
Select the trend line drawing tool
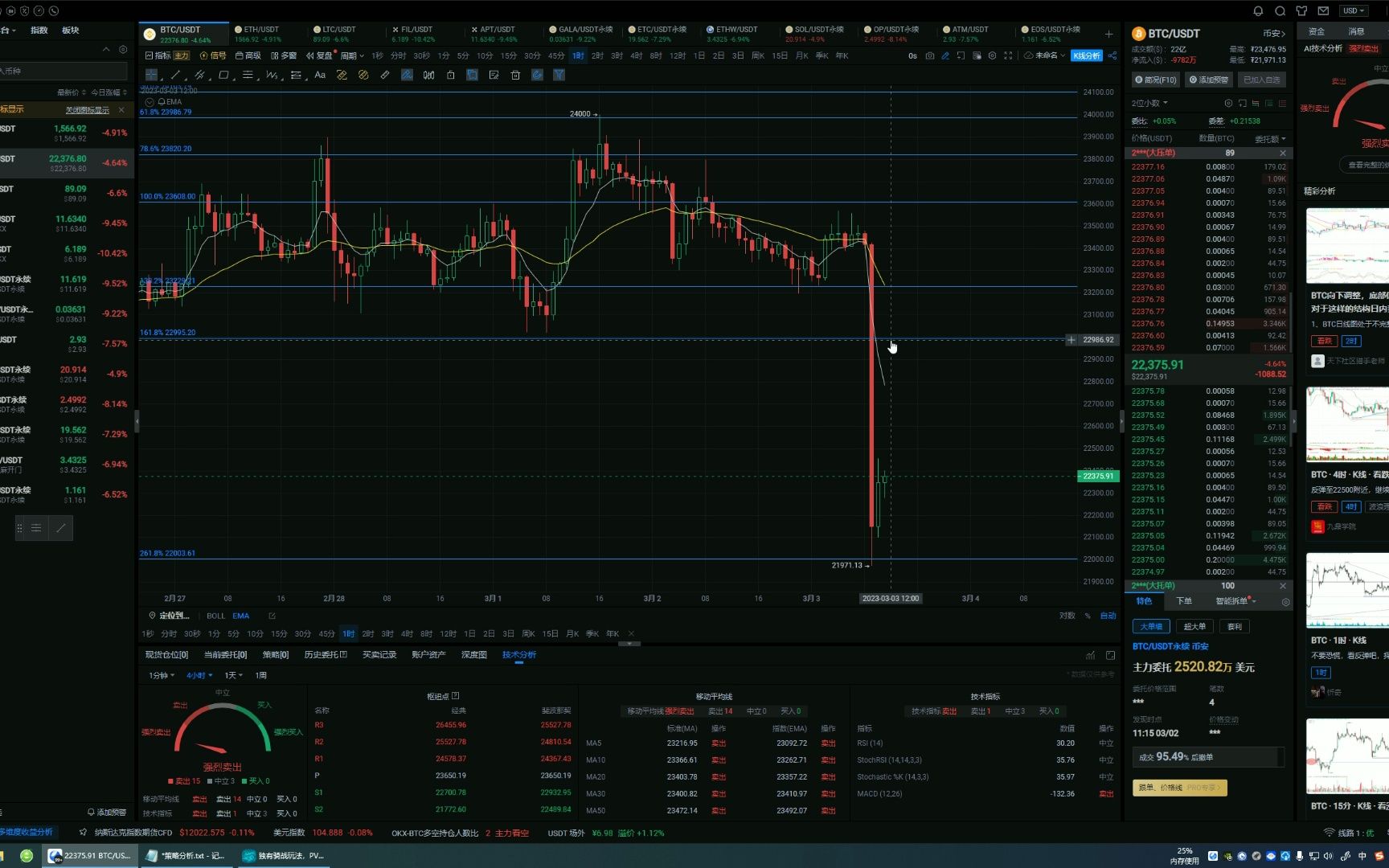tap(175, 75)
